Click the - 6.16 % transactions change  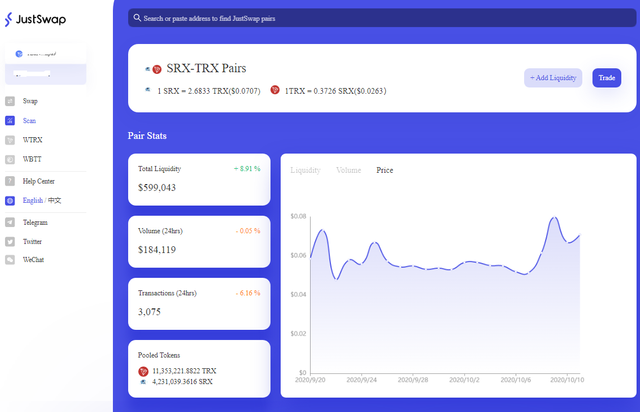click(248, 293)
